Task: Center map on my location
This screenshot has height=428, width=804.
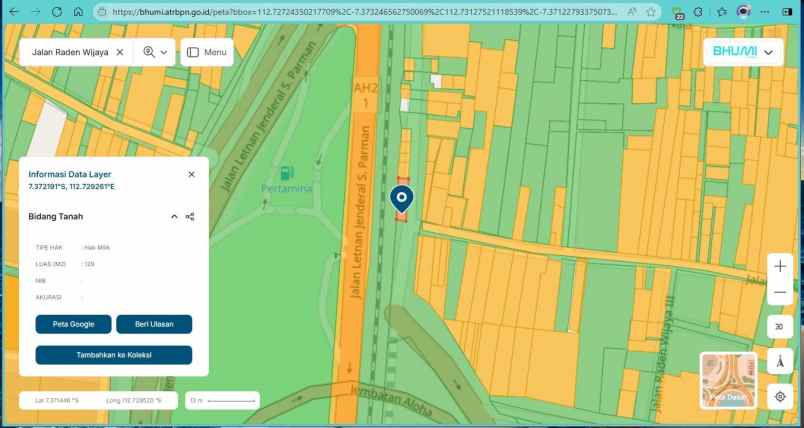Action: (x=780, y=396)
